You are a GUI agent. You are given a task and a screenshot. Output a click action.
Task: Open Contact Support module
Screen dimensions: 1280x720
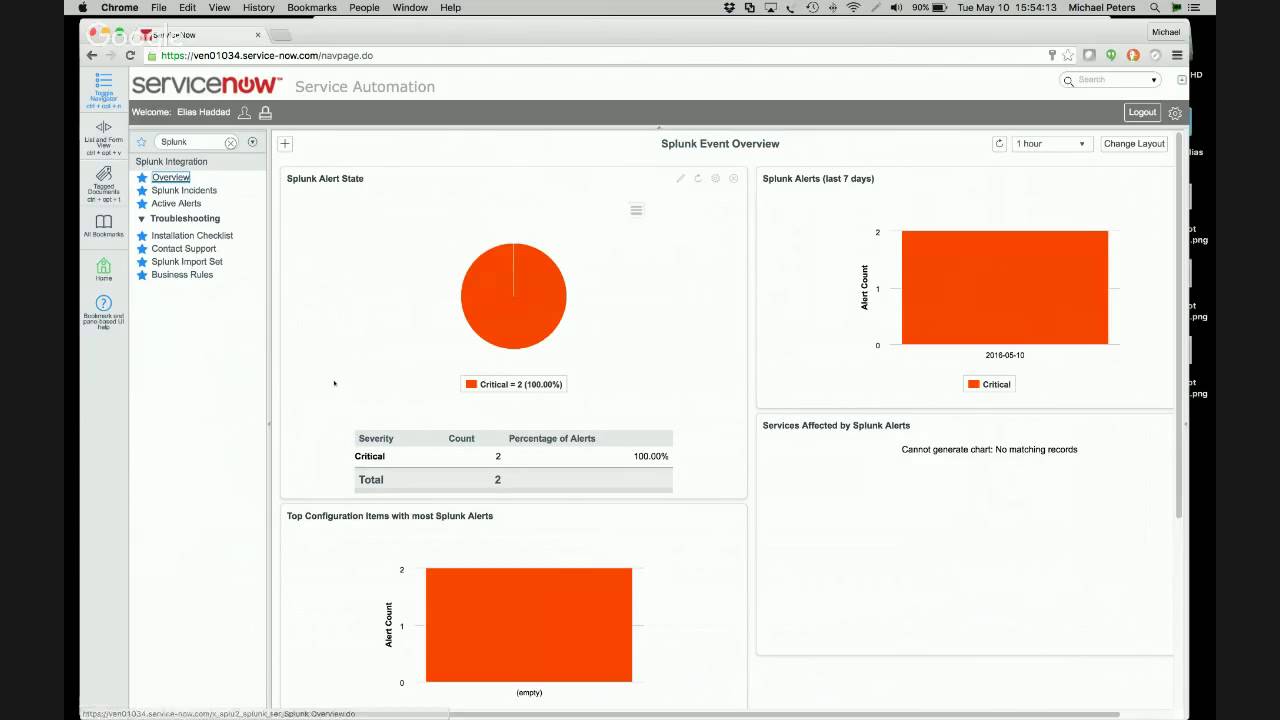183,249
